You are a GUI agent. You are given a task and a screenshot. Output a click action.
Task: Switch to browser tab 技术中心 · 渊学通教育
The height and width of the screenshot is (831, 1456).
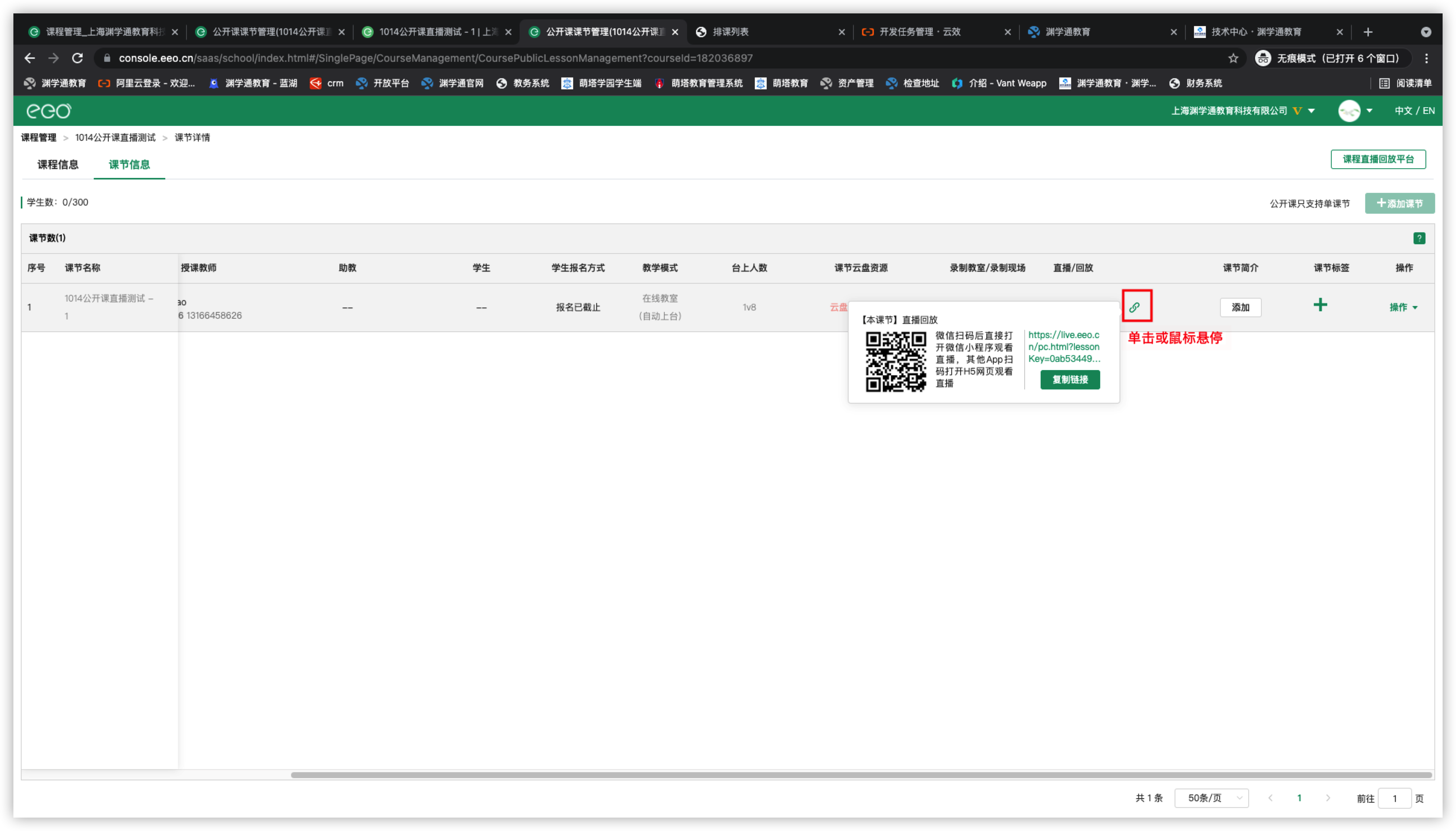[x=1268, y=32]
